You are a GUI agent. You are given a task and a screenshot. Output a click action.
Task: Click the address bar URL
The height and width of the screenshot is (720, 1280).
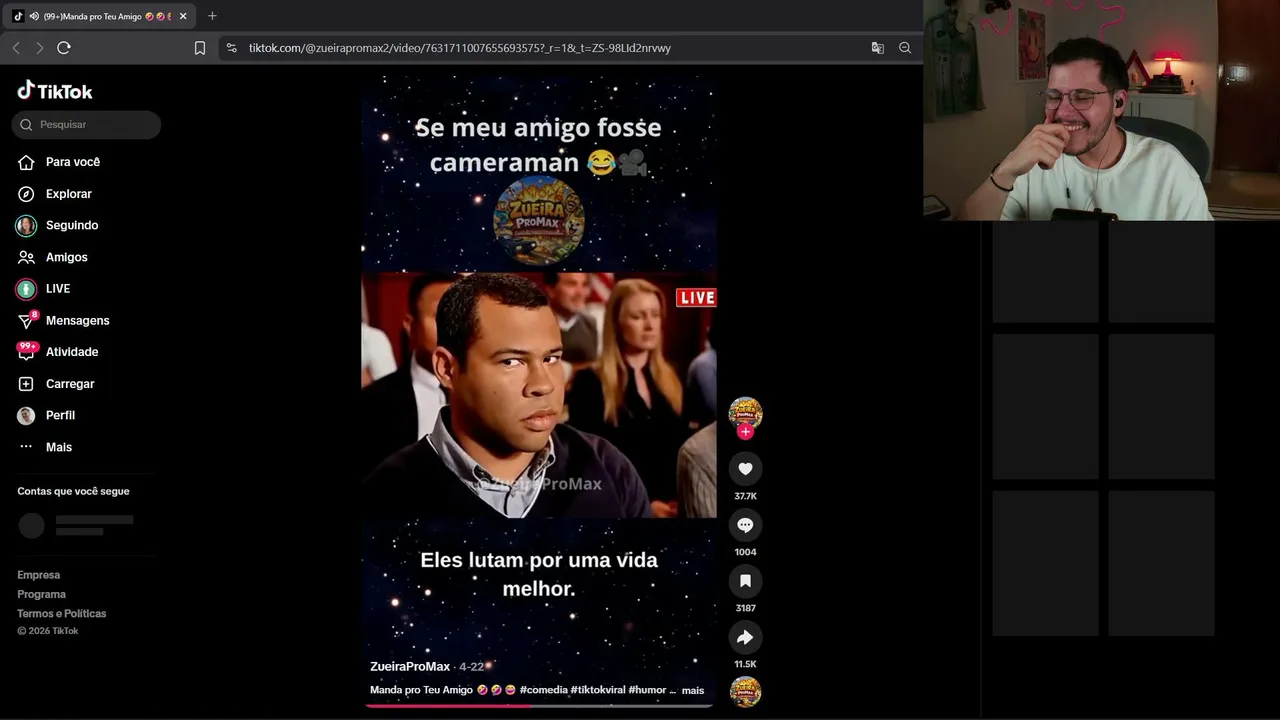pos(460,48)
